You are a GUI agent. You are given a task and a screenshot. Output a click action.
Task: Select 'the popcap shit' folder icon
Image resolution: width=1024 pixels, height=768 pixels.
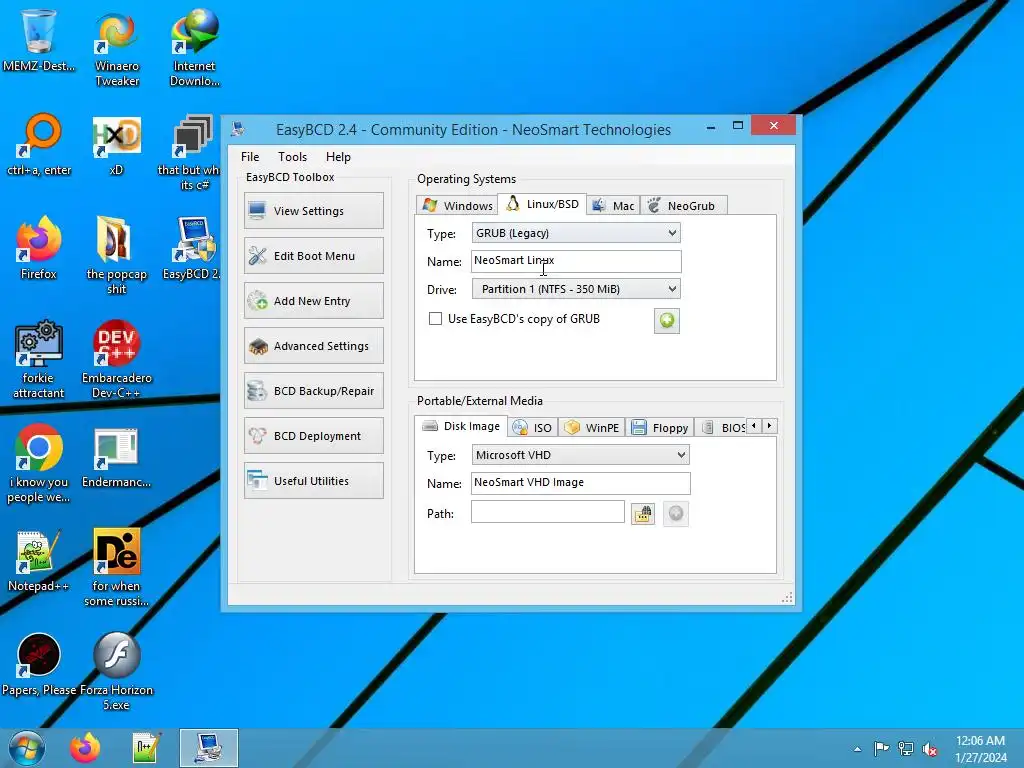(x=116, y=257)
